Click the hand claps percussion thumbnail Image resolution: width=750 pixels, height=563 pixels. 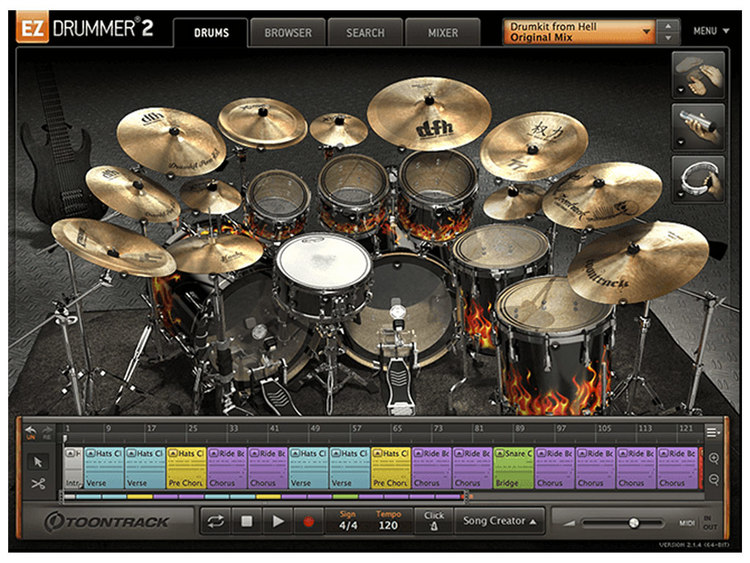point(698,75)
